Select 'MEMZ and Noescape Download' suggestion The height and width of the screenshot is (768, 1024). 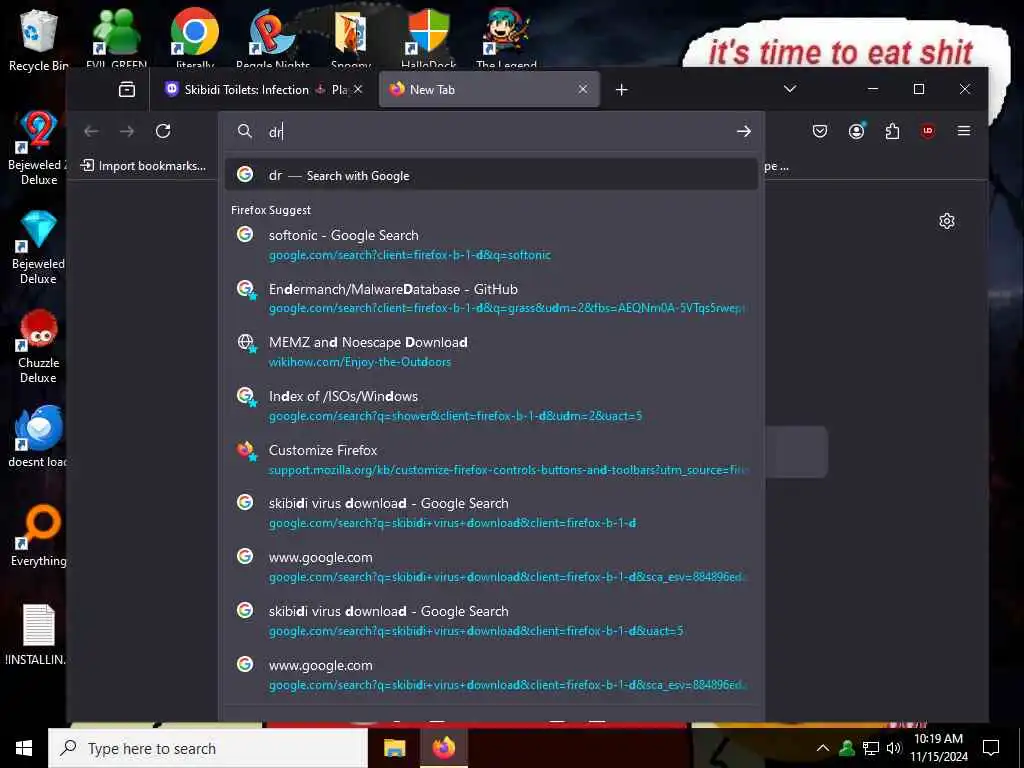pyautogui.click(x=491, y=351)
